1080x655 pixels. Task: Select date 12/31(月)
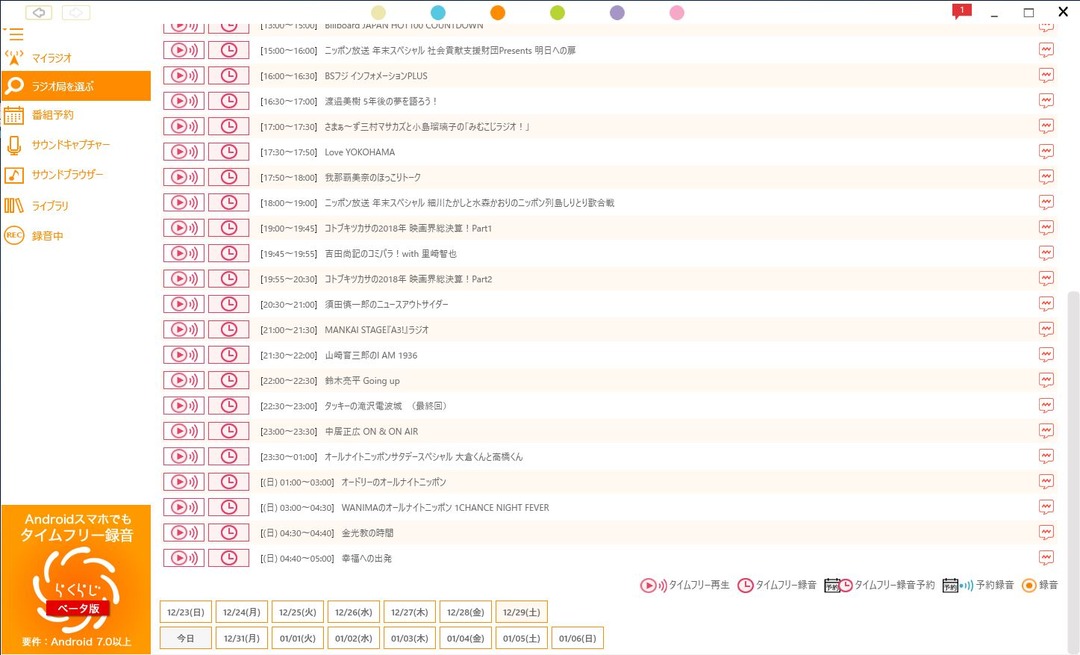click(x=242, y=638)
